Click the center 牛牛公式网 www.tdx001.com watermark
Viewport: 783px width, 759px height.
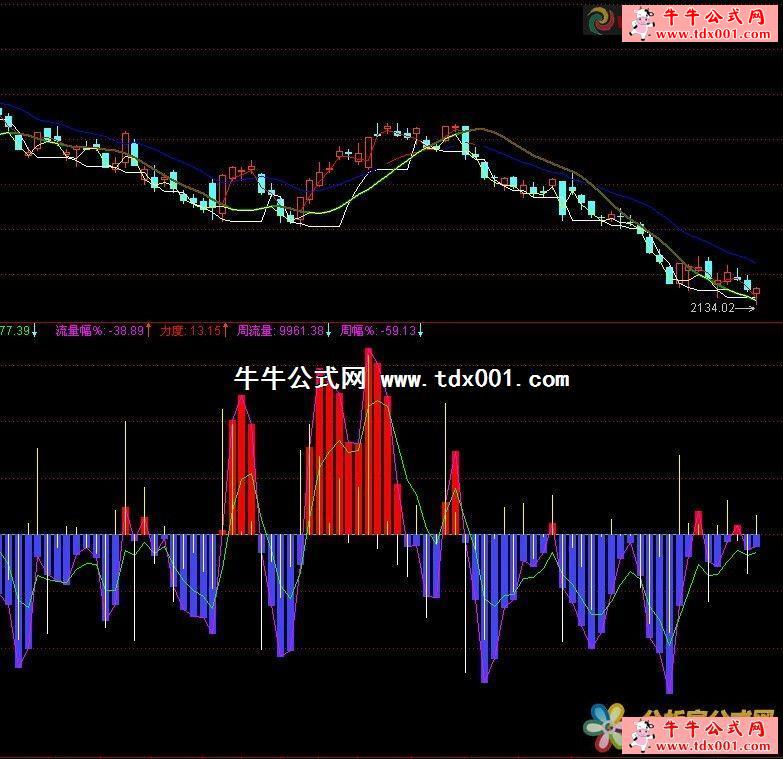pos(401,379)
